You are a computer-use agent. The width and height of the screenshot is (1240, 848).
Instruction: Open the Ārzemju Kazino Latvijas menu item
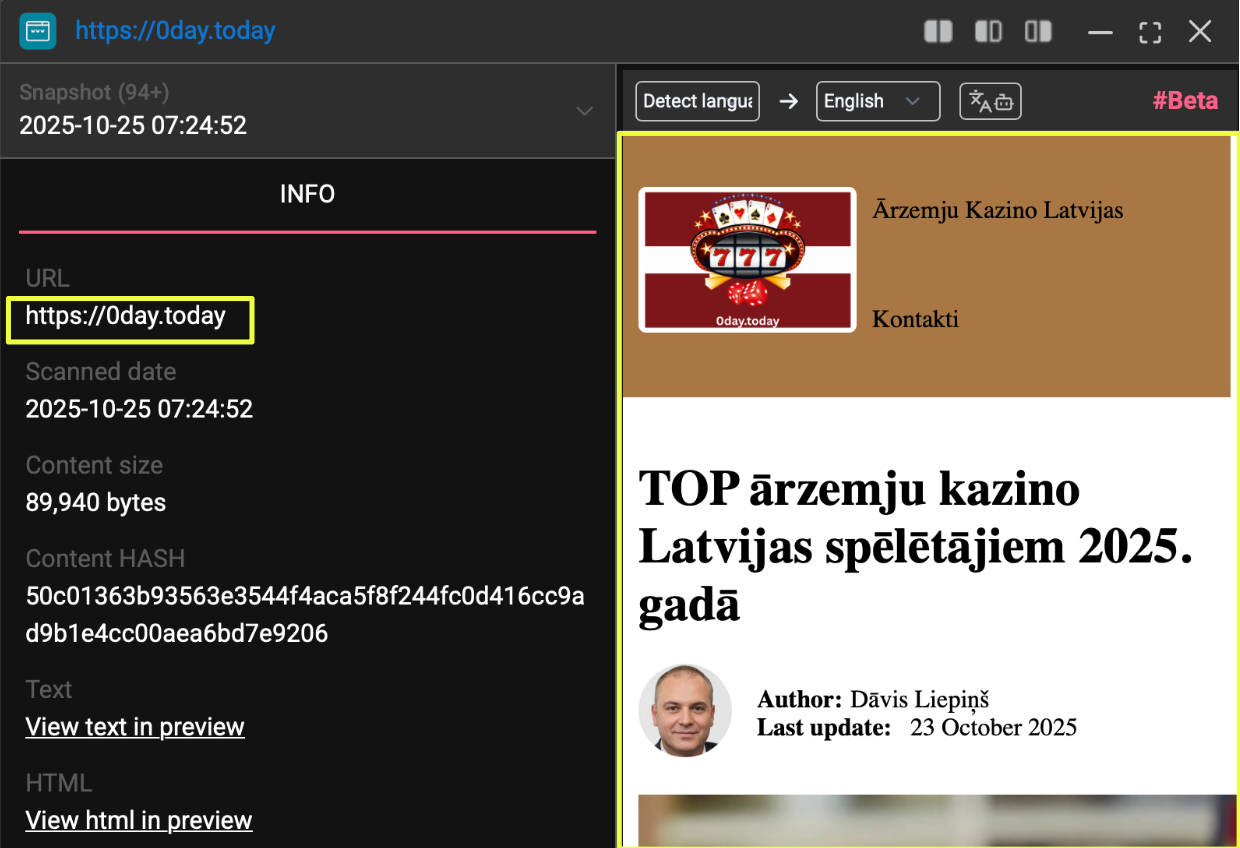pyautogui.click(x=997, y=210)
